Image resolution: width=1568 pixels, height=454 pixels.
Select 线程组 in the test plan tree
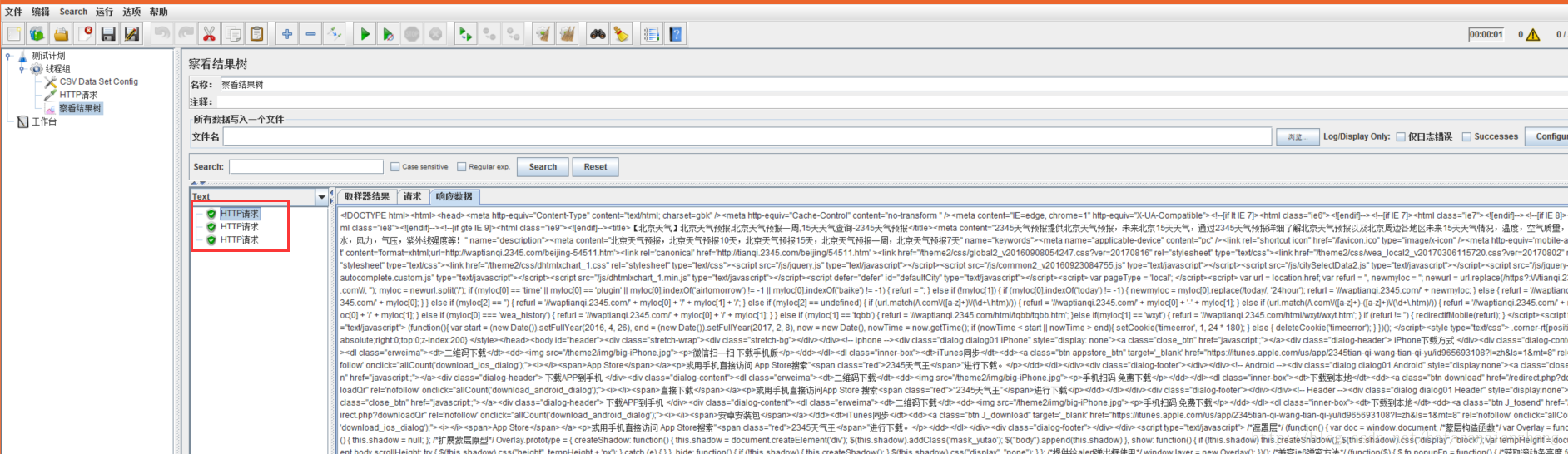pos(58,69)
